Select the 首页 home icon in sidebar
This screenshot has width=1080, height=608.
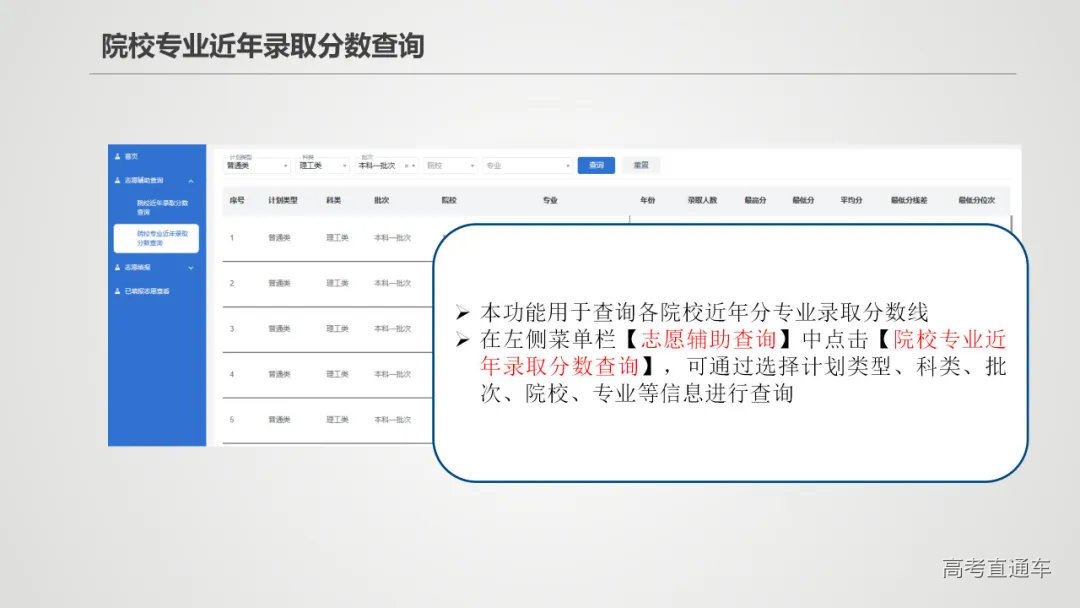pyautogui.click(x=117, y=156)
